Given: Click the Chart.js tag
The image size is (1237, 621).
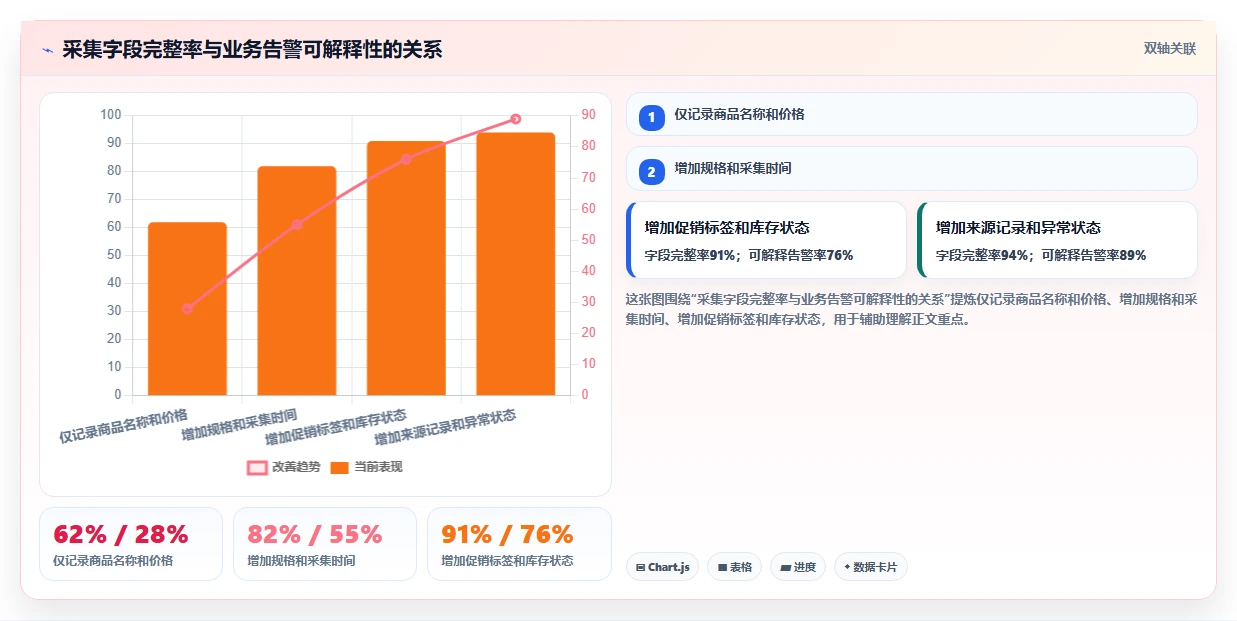Looking at the screenshot, I should [662, 567].
